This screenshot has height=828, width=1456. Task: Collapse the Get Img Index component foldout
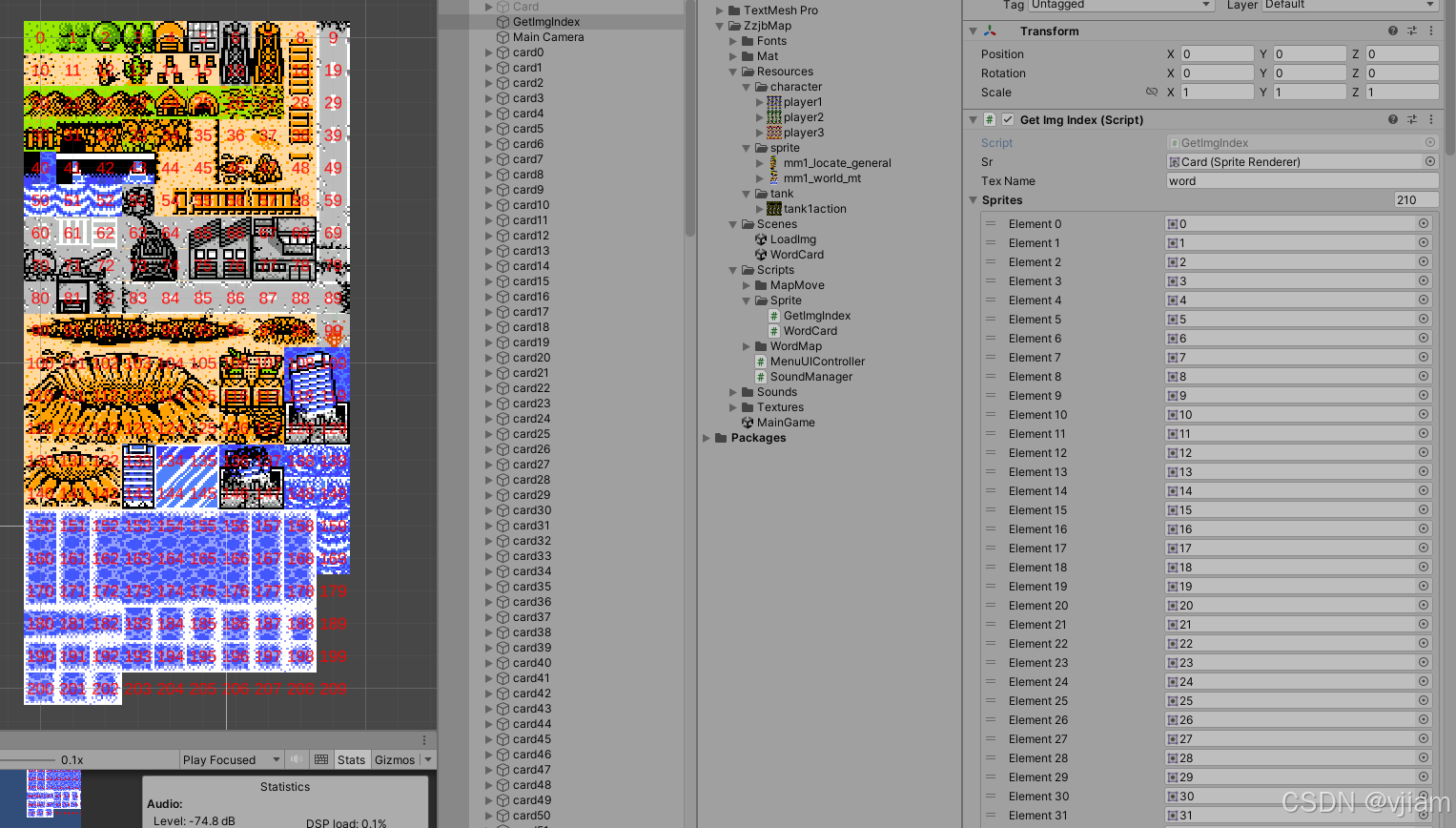click(x=973, y=120)
